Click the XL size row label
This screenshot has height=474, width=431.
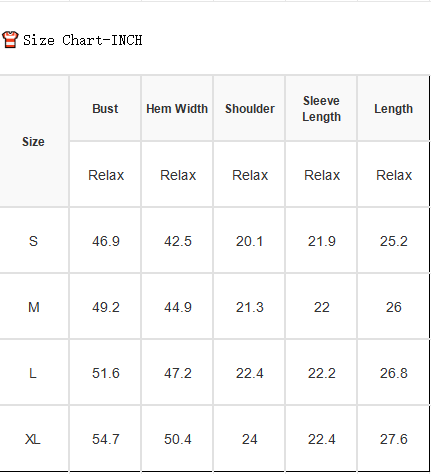click(34, 439)
